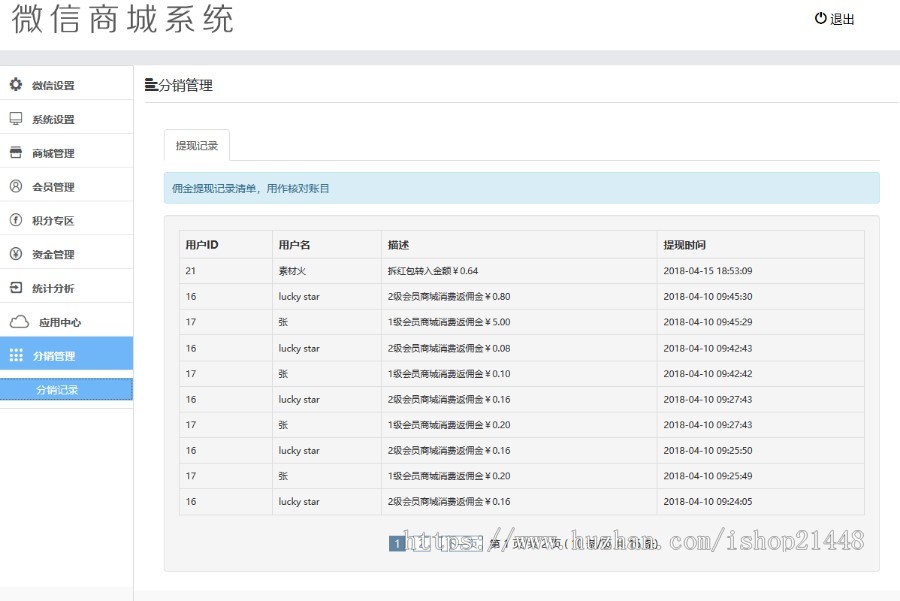Select the monitor icon for 系统设置
The width and height of the screenshot is (900, 601).
14,118
